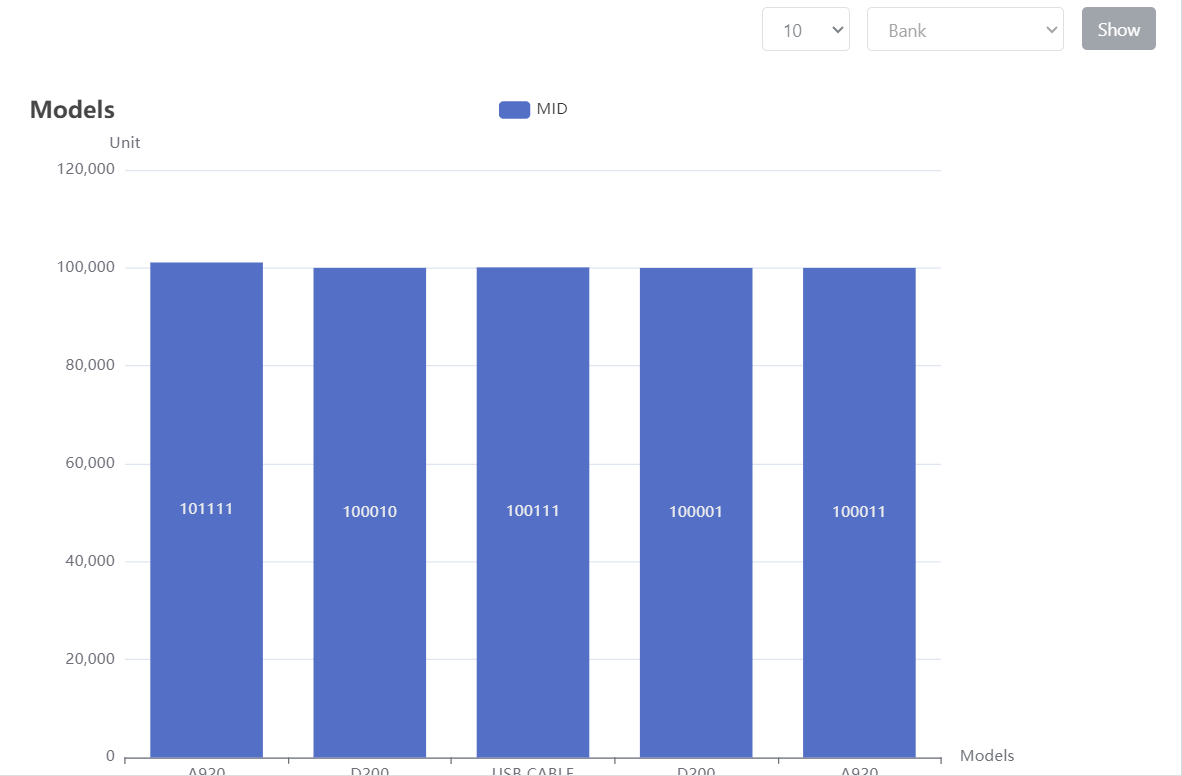The width and height of the screenshot is (1182, 776).
Task: Click the 80,000 axis label
Action: pos(91,365)
